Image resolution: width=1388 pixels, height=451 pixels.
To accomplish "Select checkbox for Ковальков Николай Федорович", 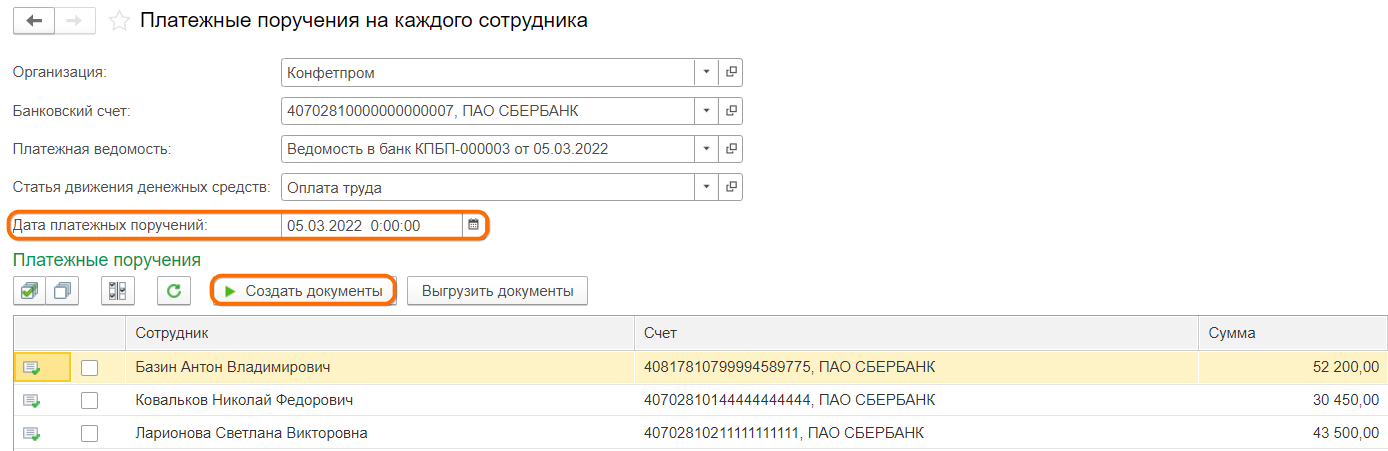I will tap(90, 401).
